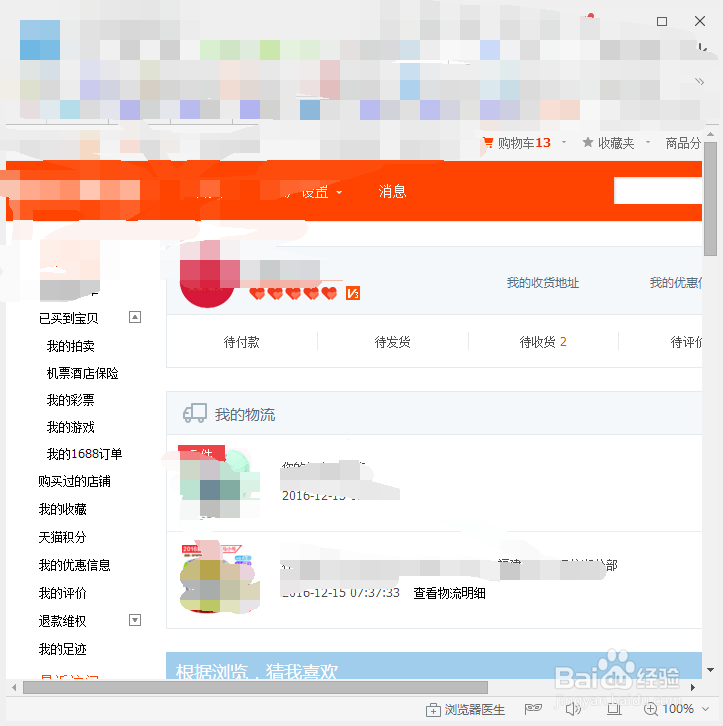
Task: Open second logistics item product thumbnail
Action: click(x=218, y=578)
